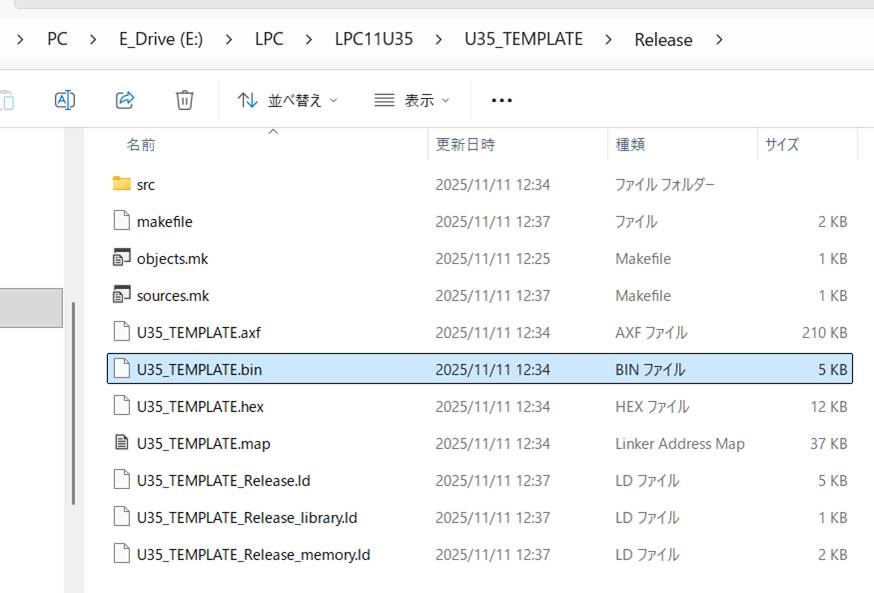Open the 表示 view dropdown
The height and width of the screenshot is (593, 874).
pyautogui.click(x=412, y=100)
